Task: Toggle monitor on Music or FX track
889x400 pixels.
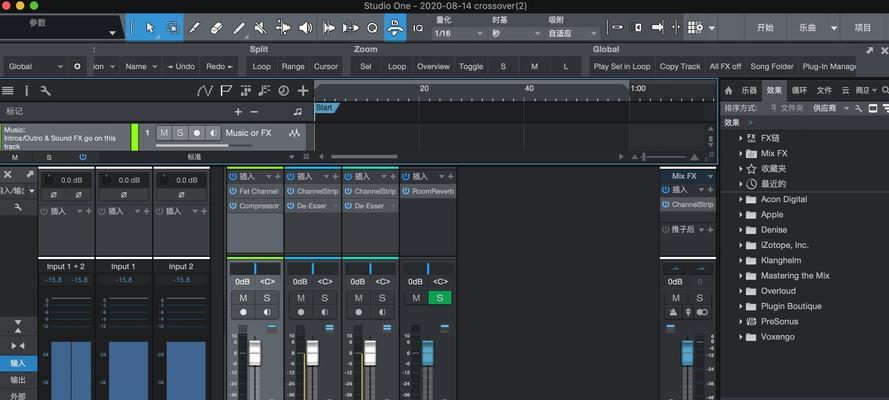Action: 213,133
